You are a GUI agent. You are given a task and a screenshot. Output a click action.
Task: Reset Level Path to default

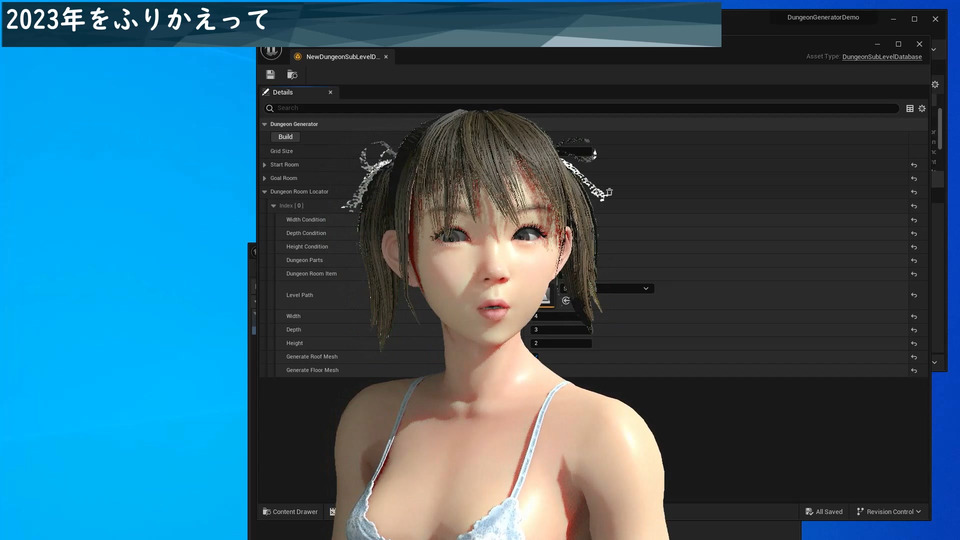click(x=913, y=295)
